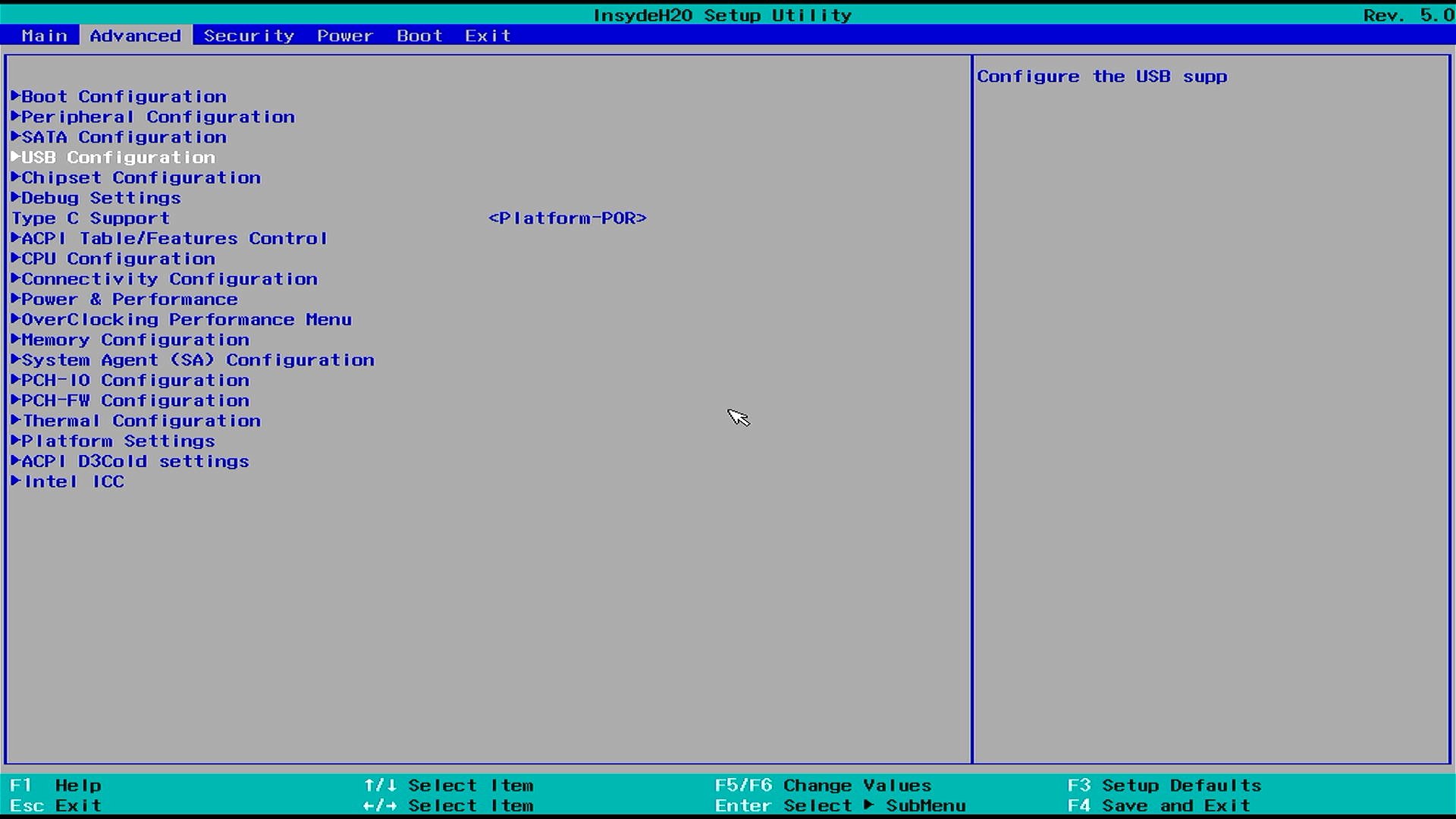Open Chipset Configuration submenu
Screen dimensions: 1456x819
pyautogui.click(x=141, y=178)
